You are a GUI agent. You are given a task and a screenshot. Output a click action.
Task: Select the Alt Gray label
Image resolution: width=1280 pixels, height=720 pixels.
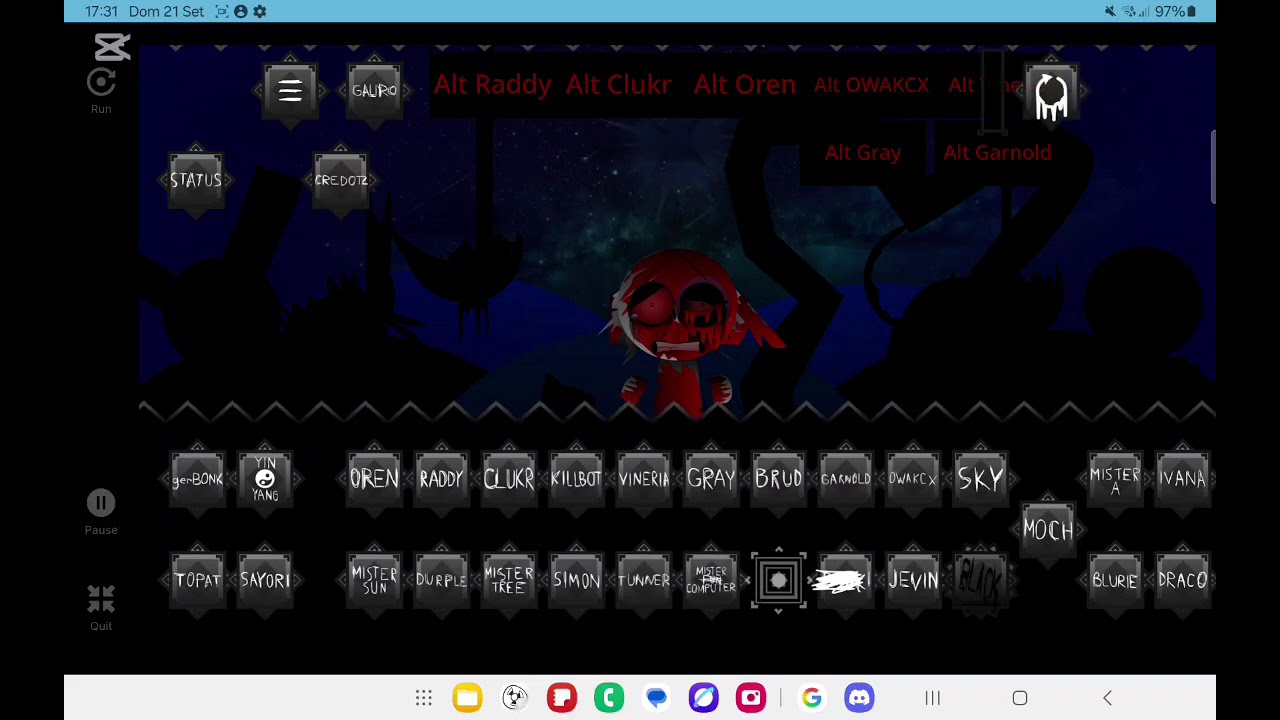click(x=863, y=153)
